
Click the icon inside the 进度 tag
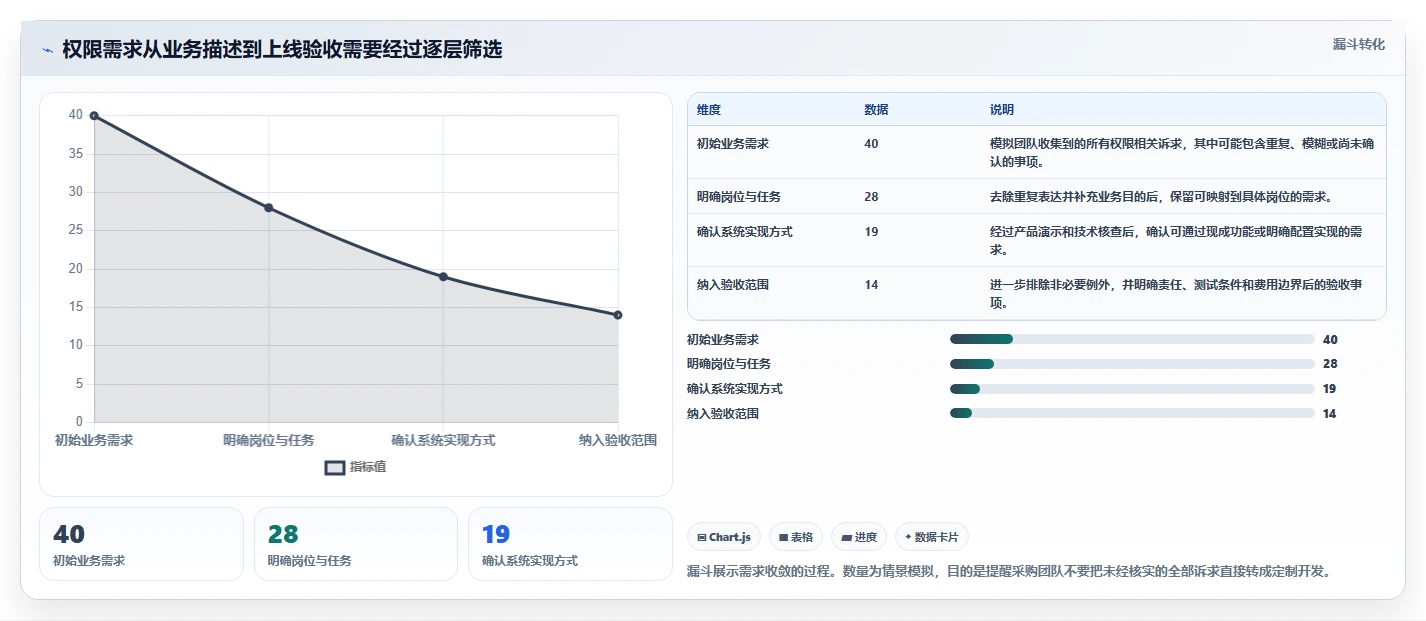[x=846, y=537]
